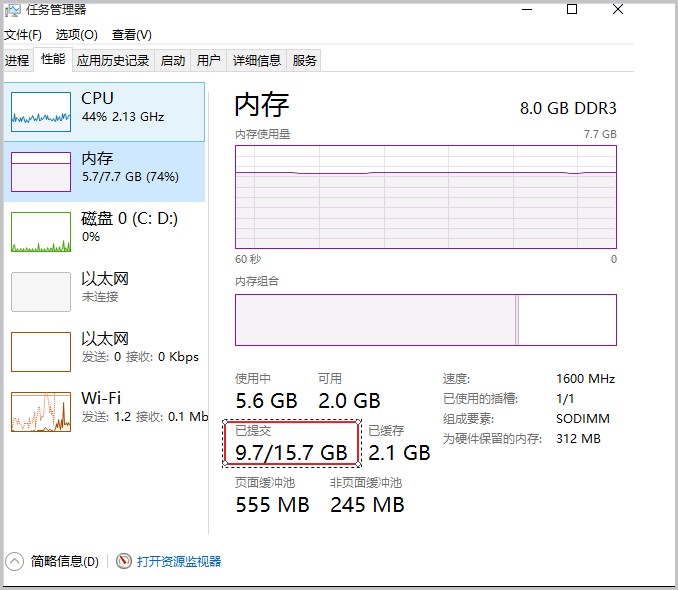Click the 非页面缓冲池 245 MB value

[368, 505]
